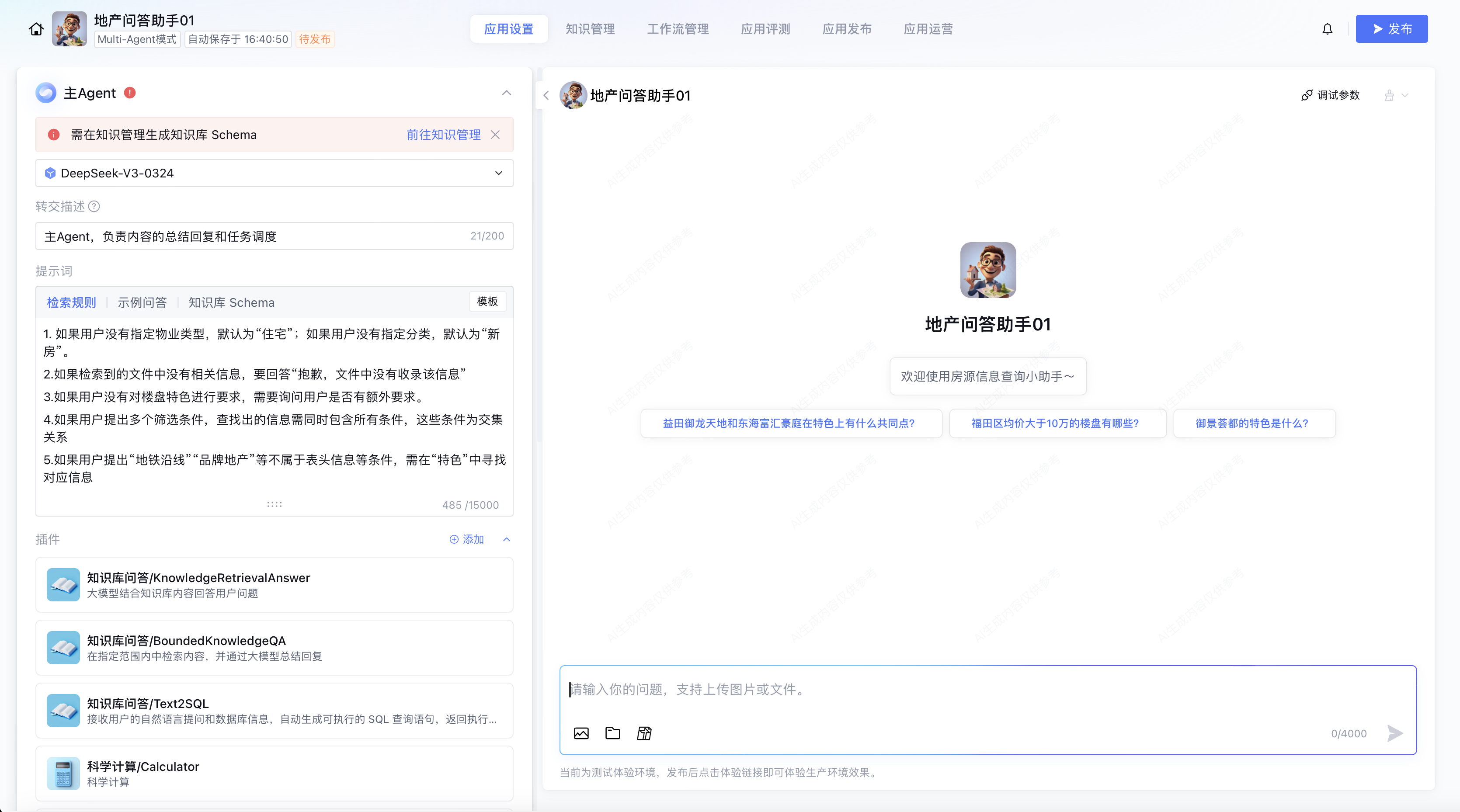The image size is (1460, 812).
Task: Collapse the left panel with arrow
Action: click(x=546, y=95)
